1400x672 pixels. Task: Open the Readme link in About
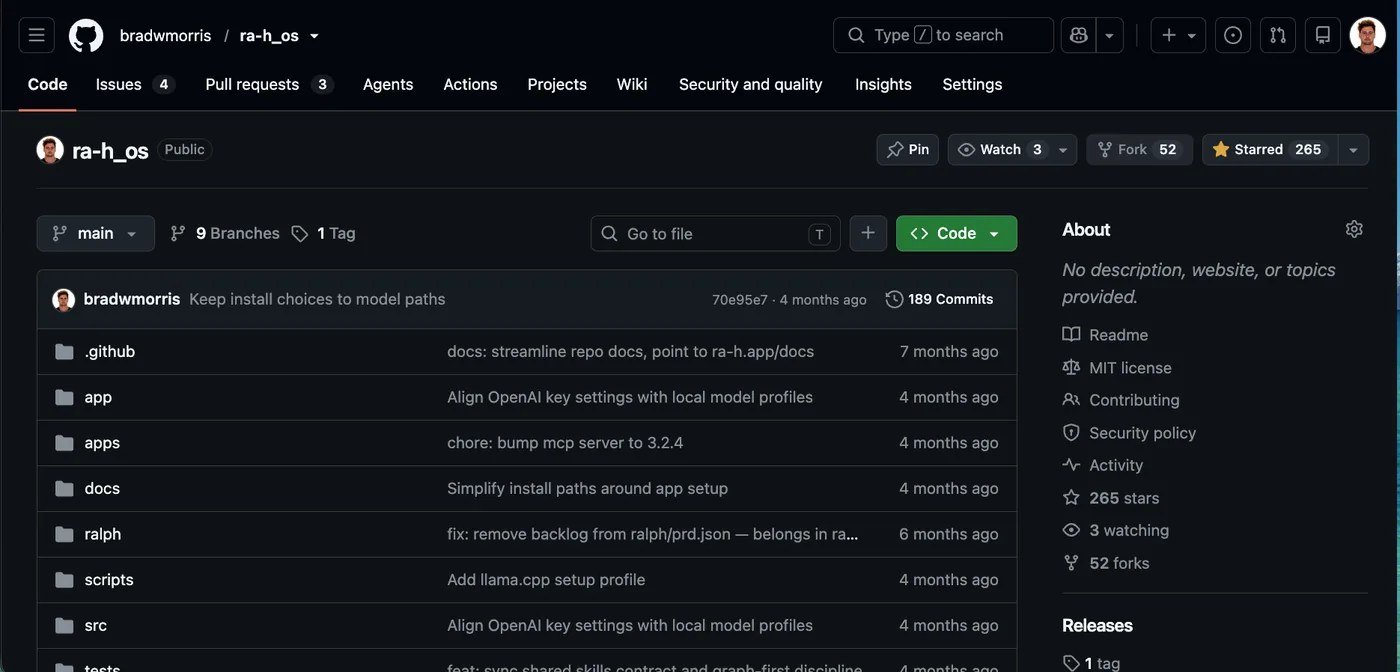coord(1118,335)
